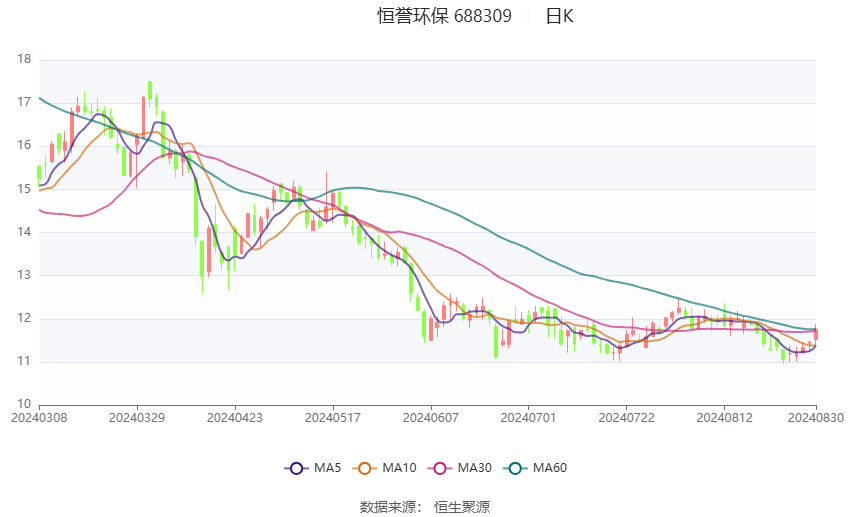Image resolution: width=850 pixels, height=517 pixels.
Task: Select the 日K period label
Action: (x=559, y=16)
